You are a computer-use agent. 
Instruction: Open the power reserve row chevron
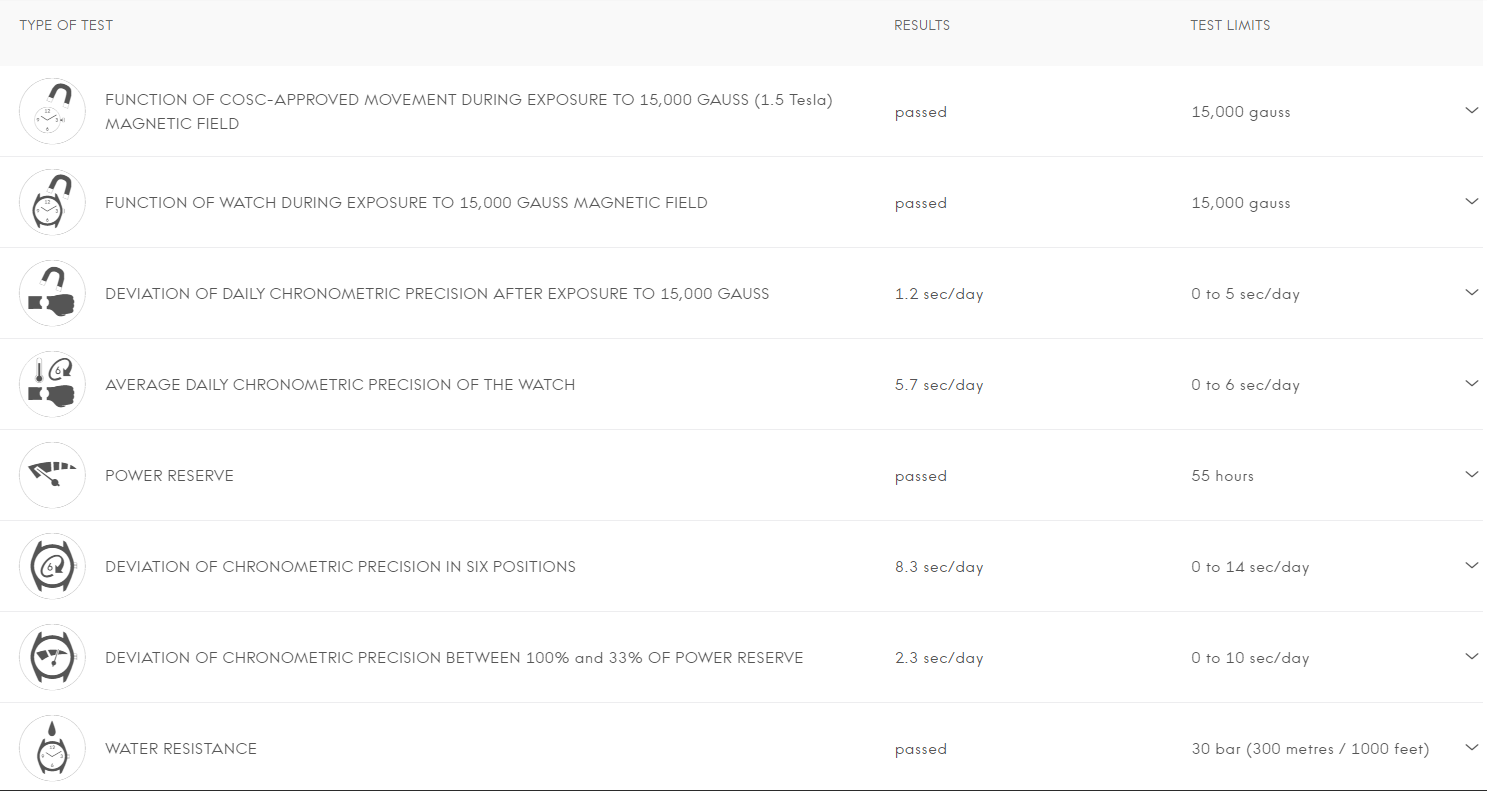[1471, 474]
